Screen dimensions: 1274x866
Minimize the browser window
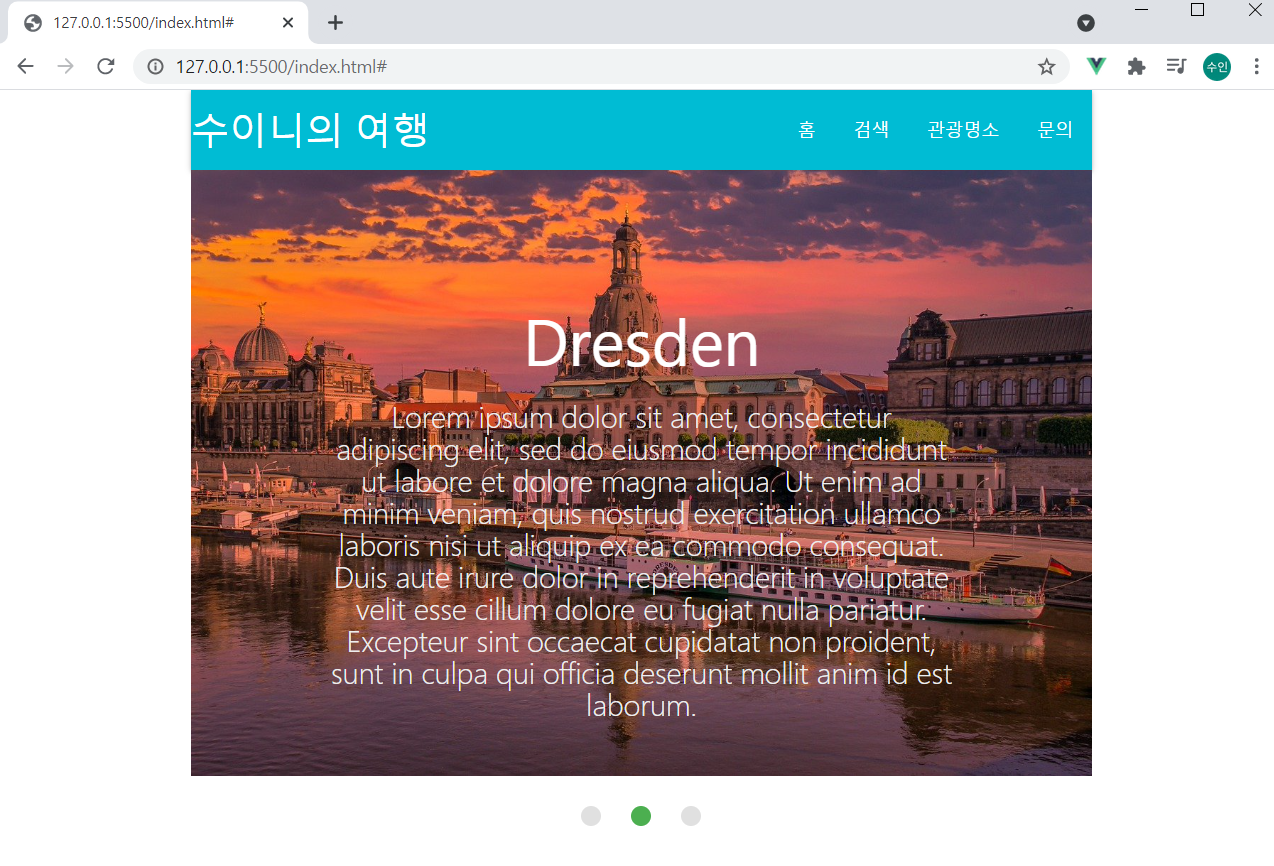[x=1141, y=10]
